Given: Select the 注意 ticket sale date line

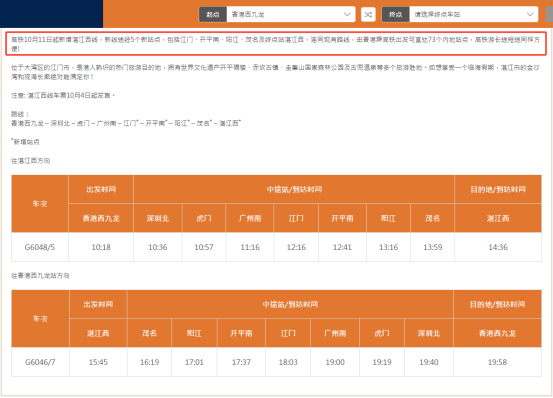Looking at the screenshot, I should point(63,96).
